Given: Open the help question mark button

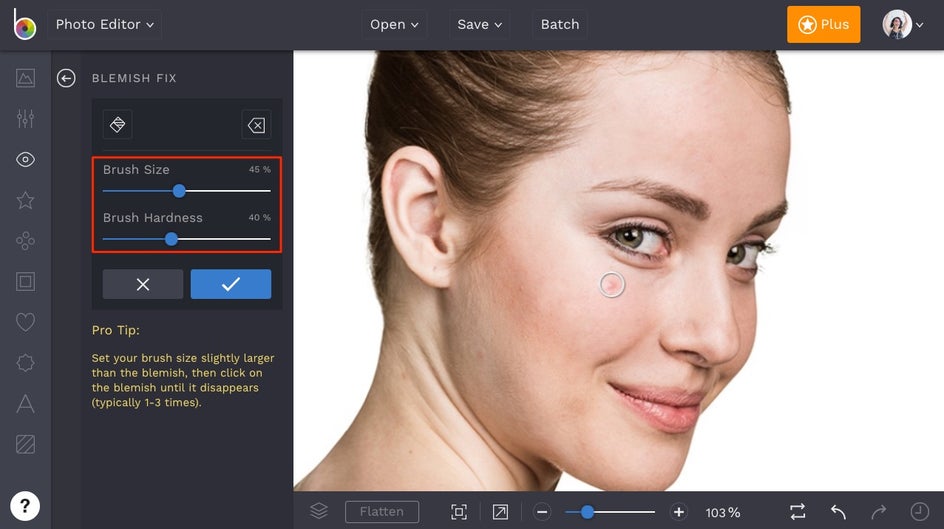Looking at the screenshot, I should coord(25,506).
